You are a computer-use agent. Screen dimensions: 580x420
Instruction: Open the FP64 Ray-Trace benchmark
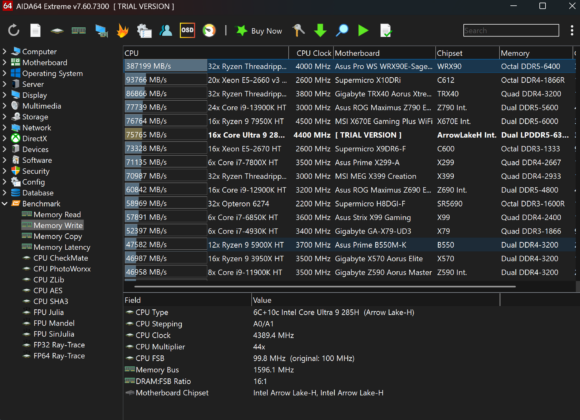click(x=59, y=356)
